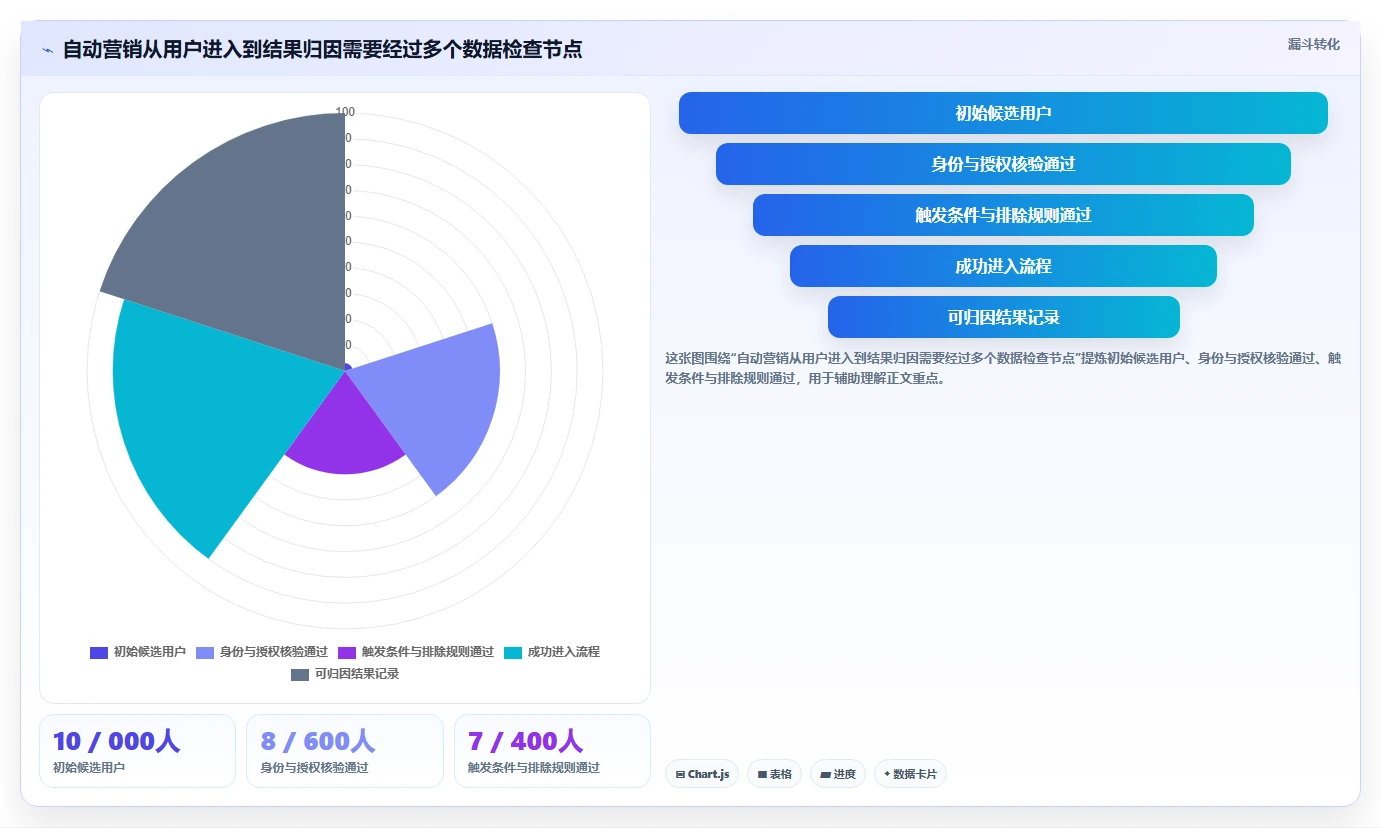The width and height of the screenshot is (1381, 828).
Task: Click the sparkle icon in 数据卡片 chip
Action: click(887, 774)
